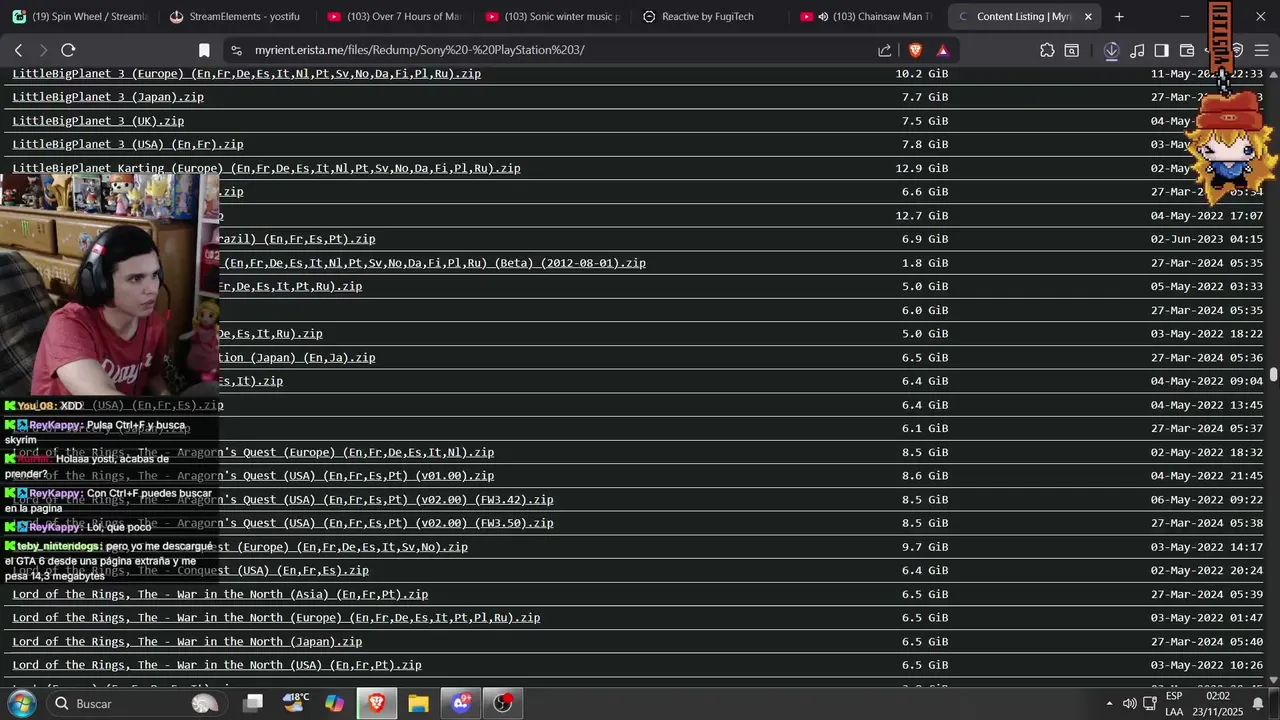Open the Brave main menu hamburger
Screen dimensions: 1280x720
1261,50
